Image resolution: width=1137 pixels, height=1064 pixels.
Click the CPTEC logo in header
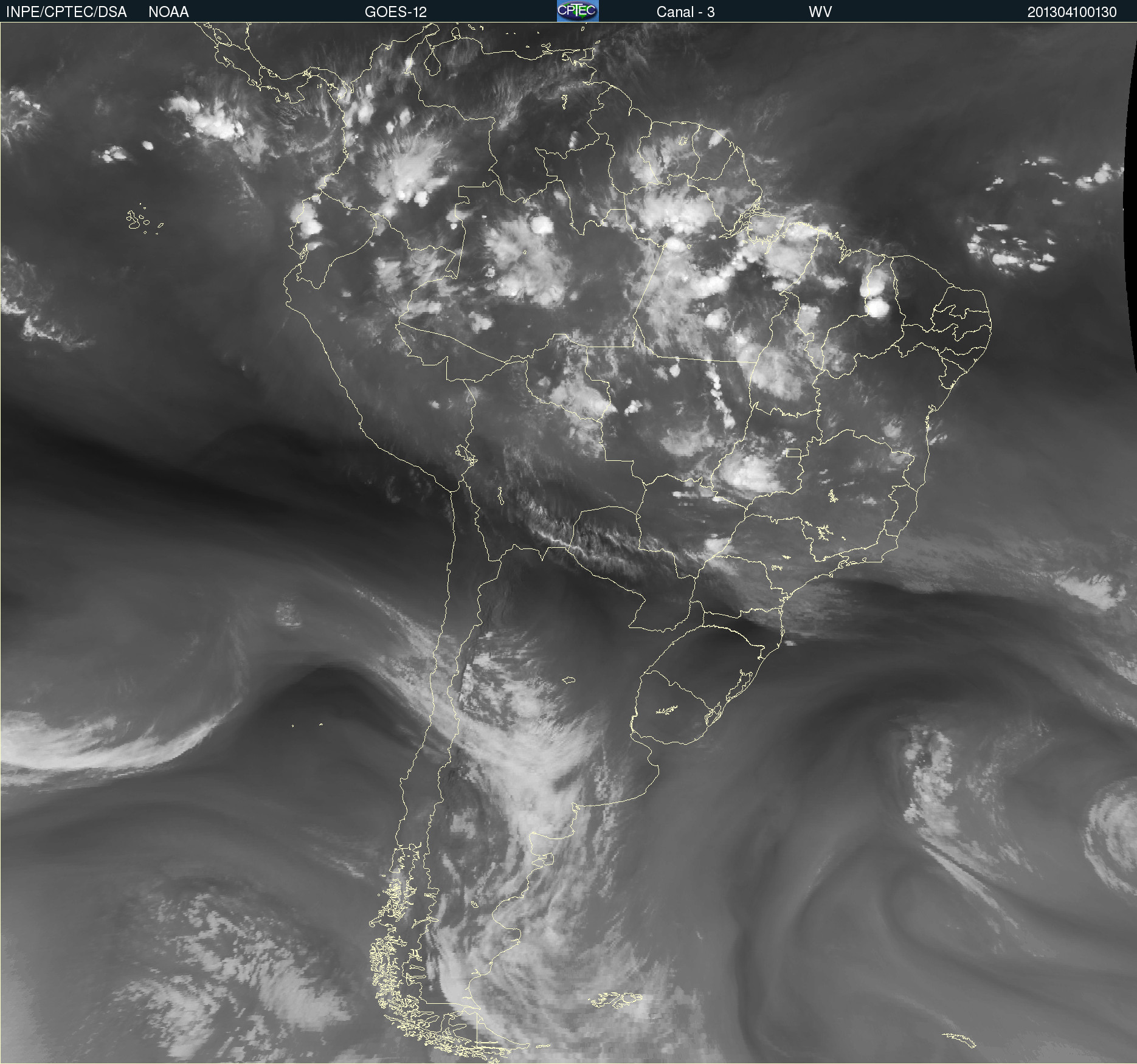click(578, 11)
